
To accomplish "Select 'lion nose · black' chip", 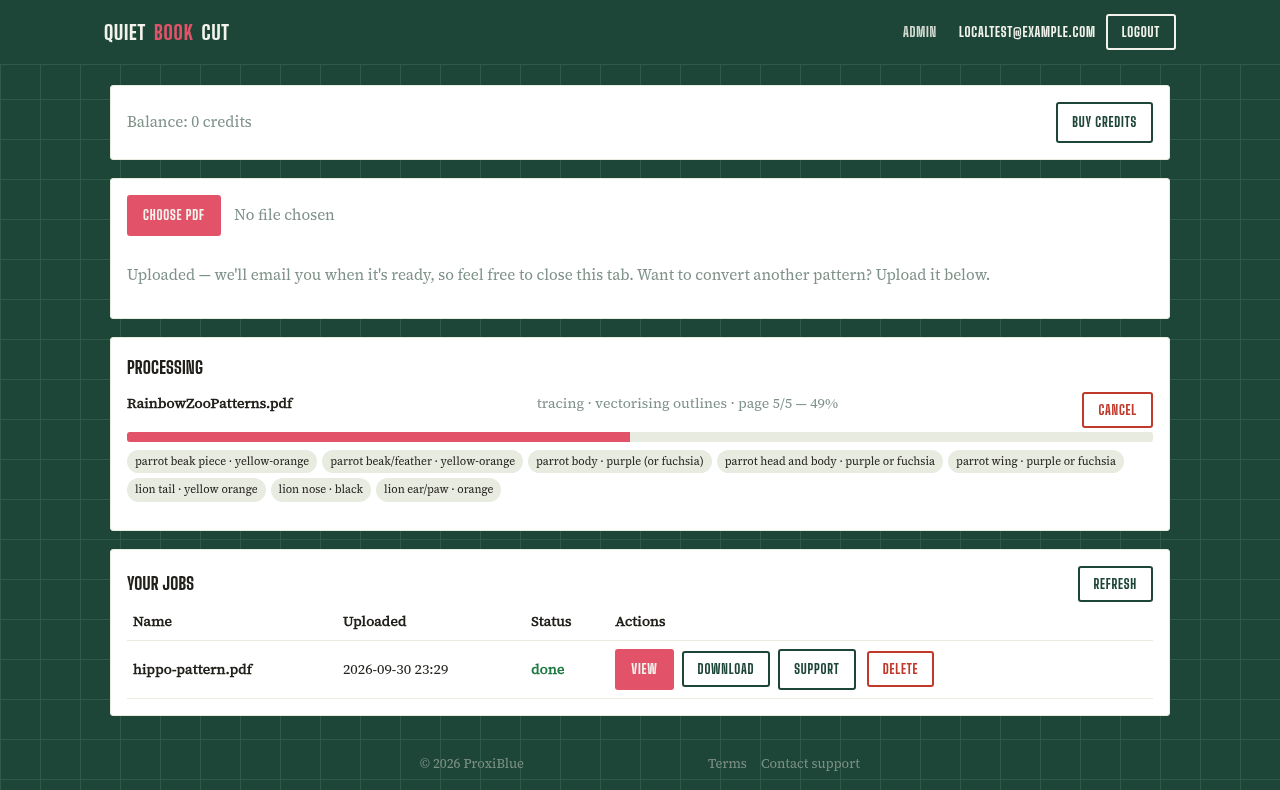I will (321, 489).
